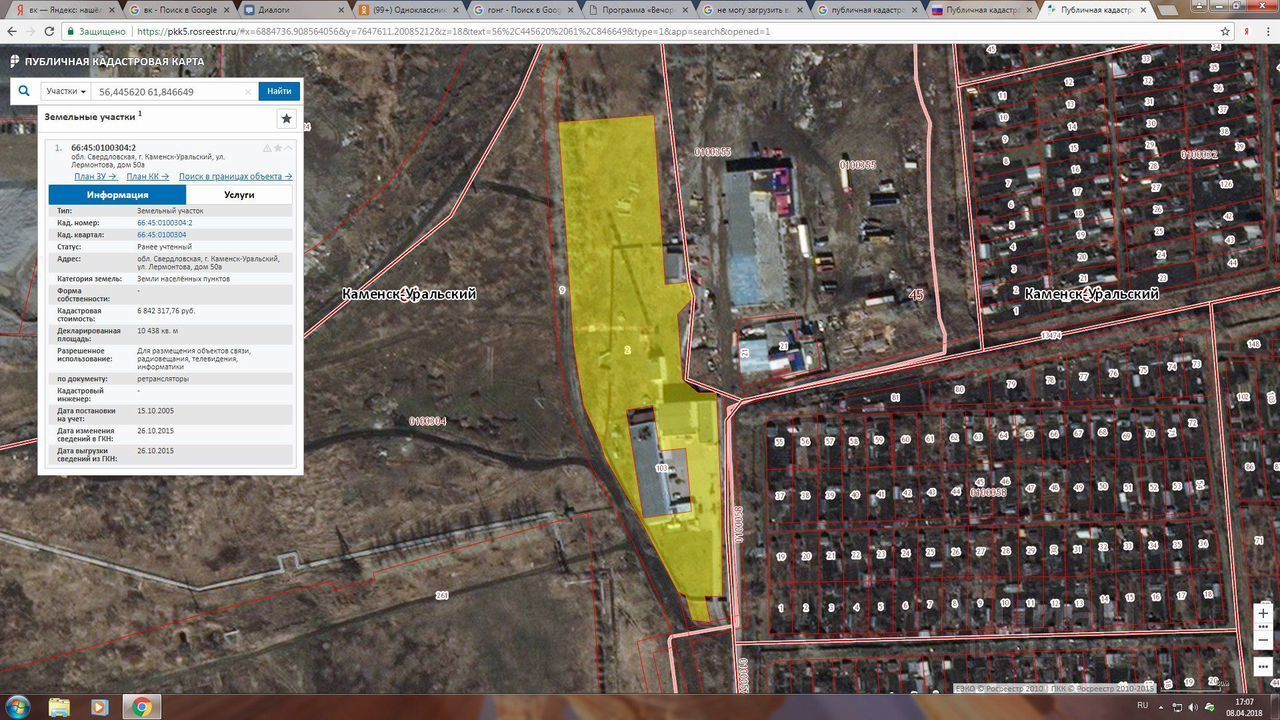Open the map tools menu with three dots
Screen dimensions: 1280x720
[x=1264, y=667]
